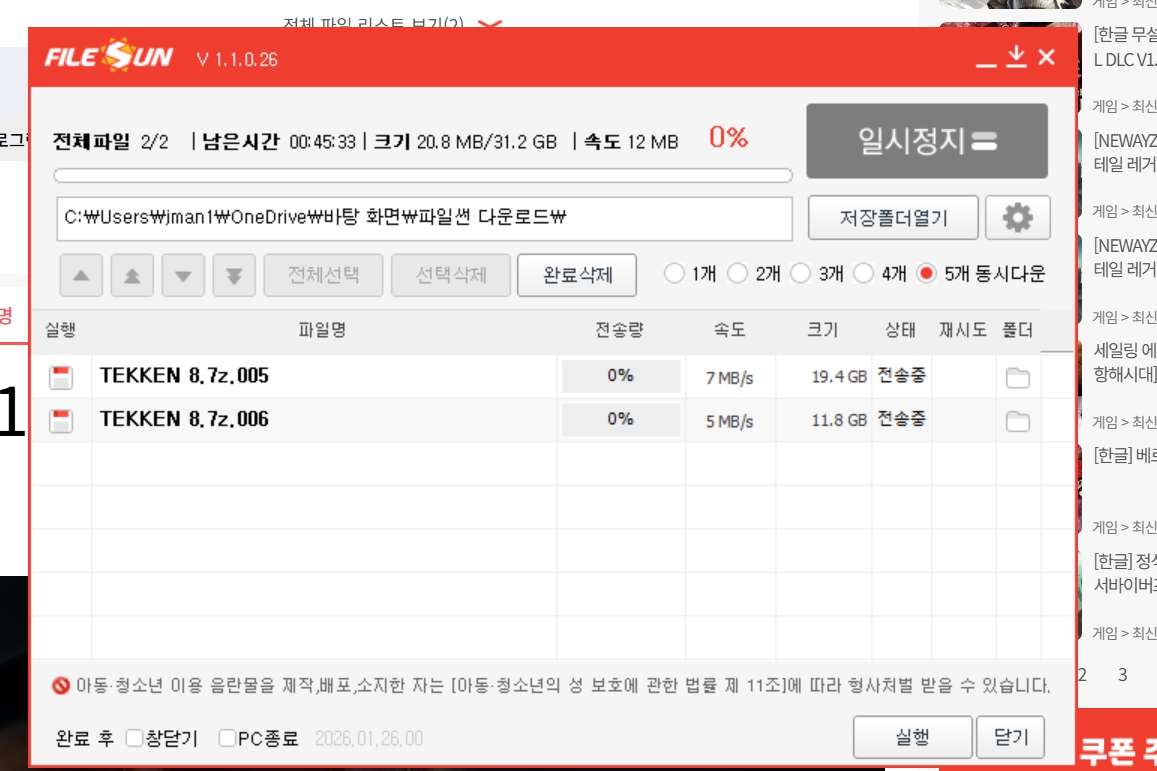Viewport: 1157px width, 771px height.
Task: Select 3개 simultaneous download option
Action: click(801, 274)
